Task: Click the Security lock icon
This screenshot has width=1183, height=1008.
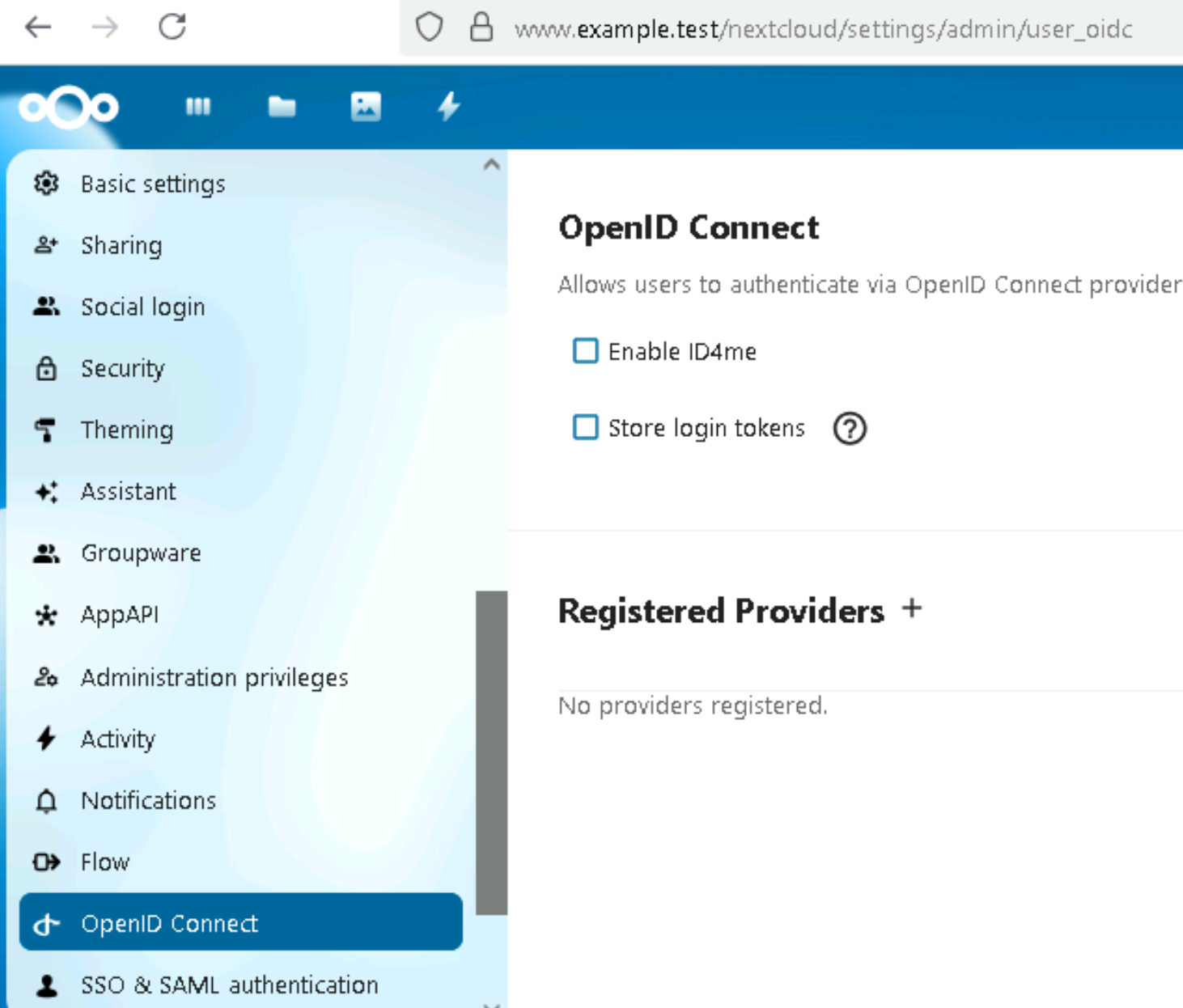Action: click(46, 368)
